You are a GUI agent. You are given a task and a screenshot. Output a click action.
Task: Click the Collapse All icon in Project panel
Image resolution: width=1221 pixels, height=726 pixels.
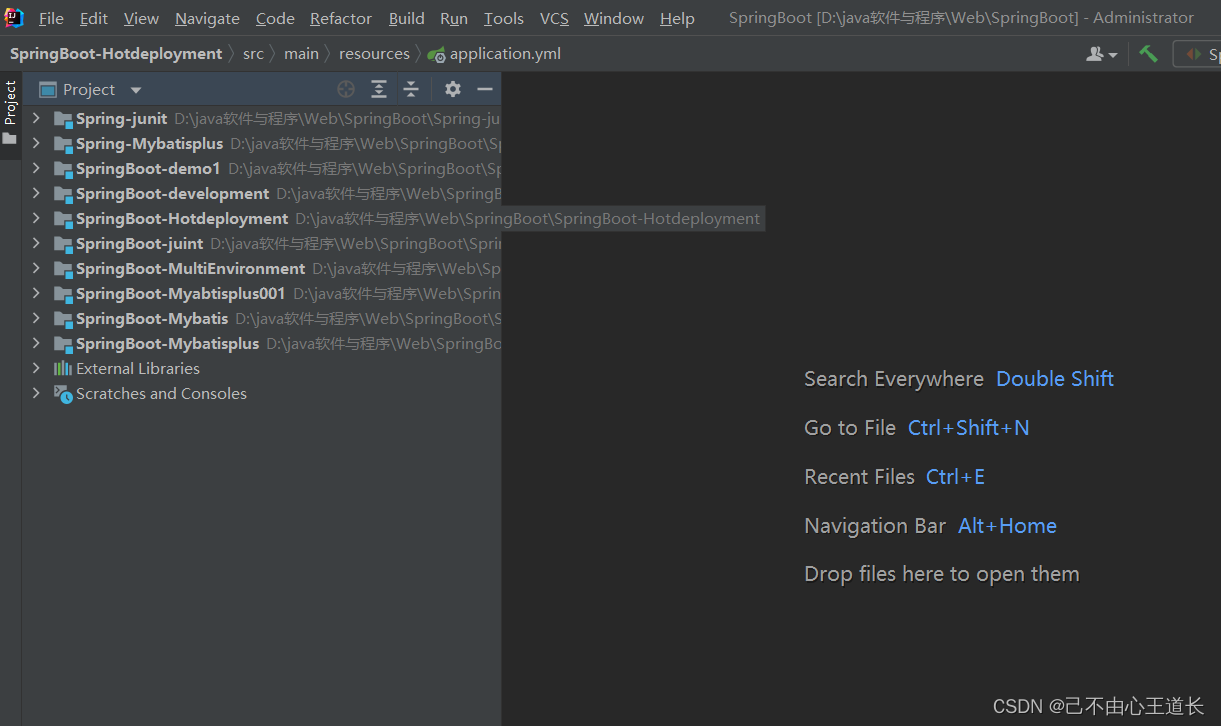[411, 89]
